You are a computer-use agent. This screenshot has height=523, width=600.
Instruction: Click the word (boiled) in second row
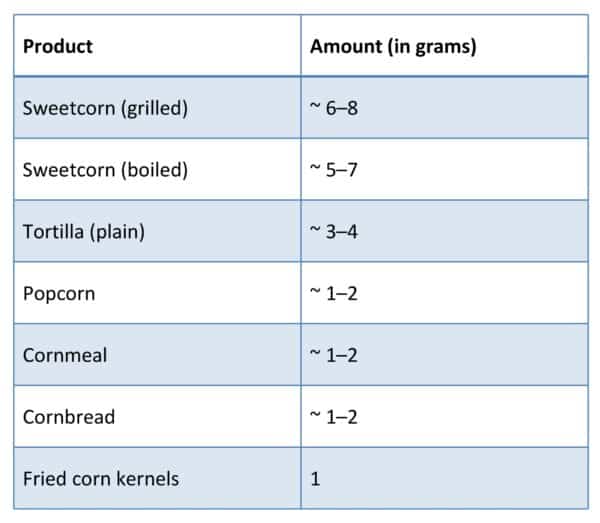point(155,170)
